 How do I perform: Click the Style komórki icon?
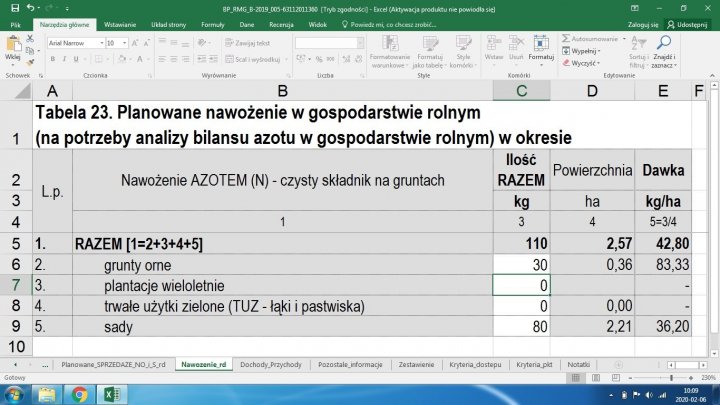(463, 44)
